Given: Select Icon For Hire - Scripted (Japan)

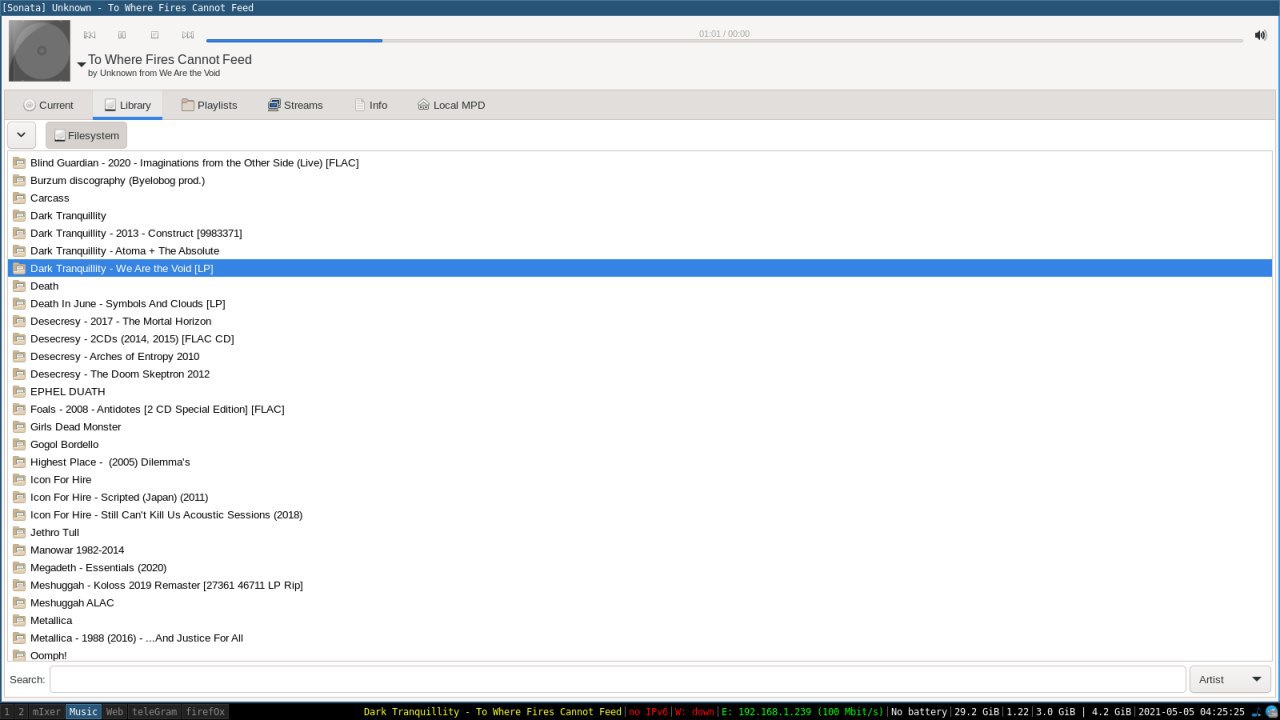Looking at the screenshot, I should (x=640, y=497).
